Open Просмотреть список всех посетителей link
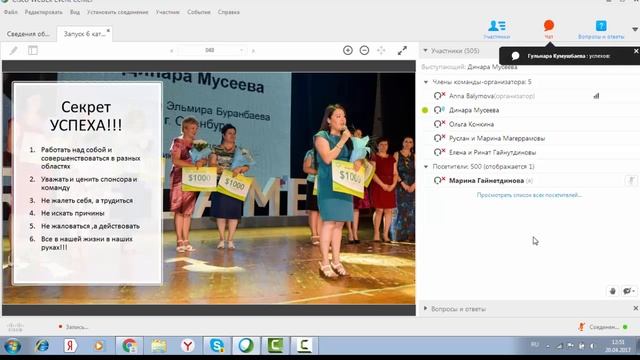 coord(529,195)
